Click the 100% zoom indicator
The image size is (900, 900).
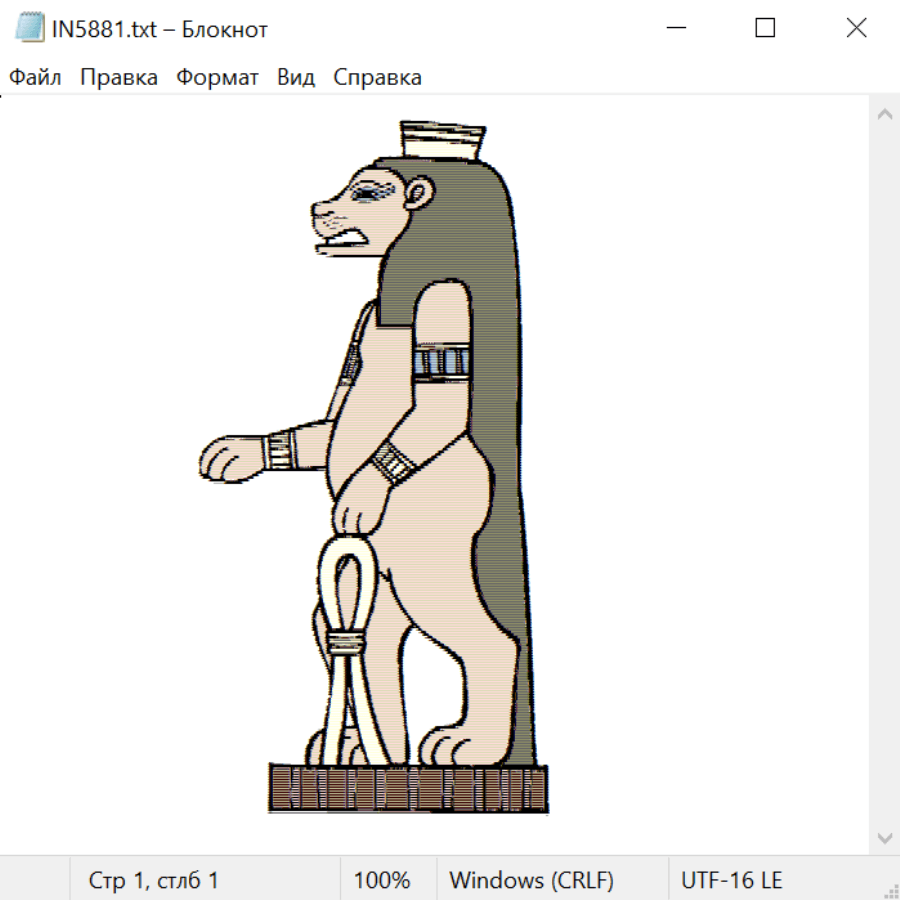tap(382, 880)
